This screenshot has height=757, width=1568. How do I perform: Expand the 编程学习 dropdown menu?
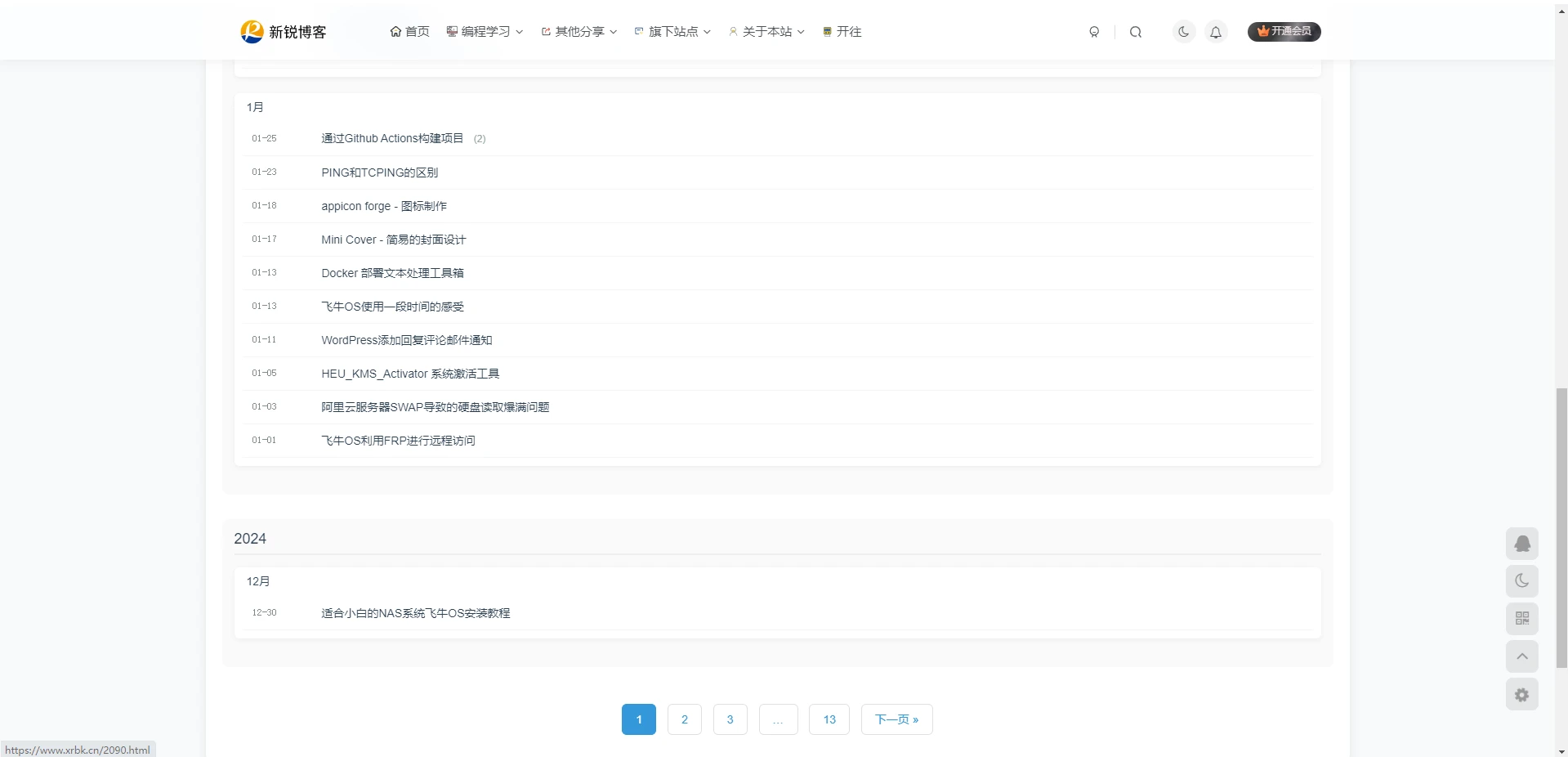[485, 32]
